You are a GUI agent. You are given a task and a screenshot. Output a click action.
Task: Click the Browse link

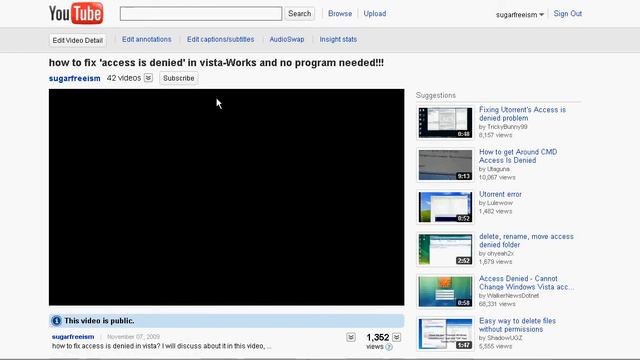[340, 13]
